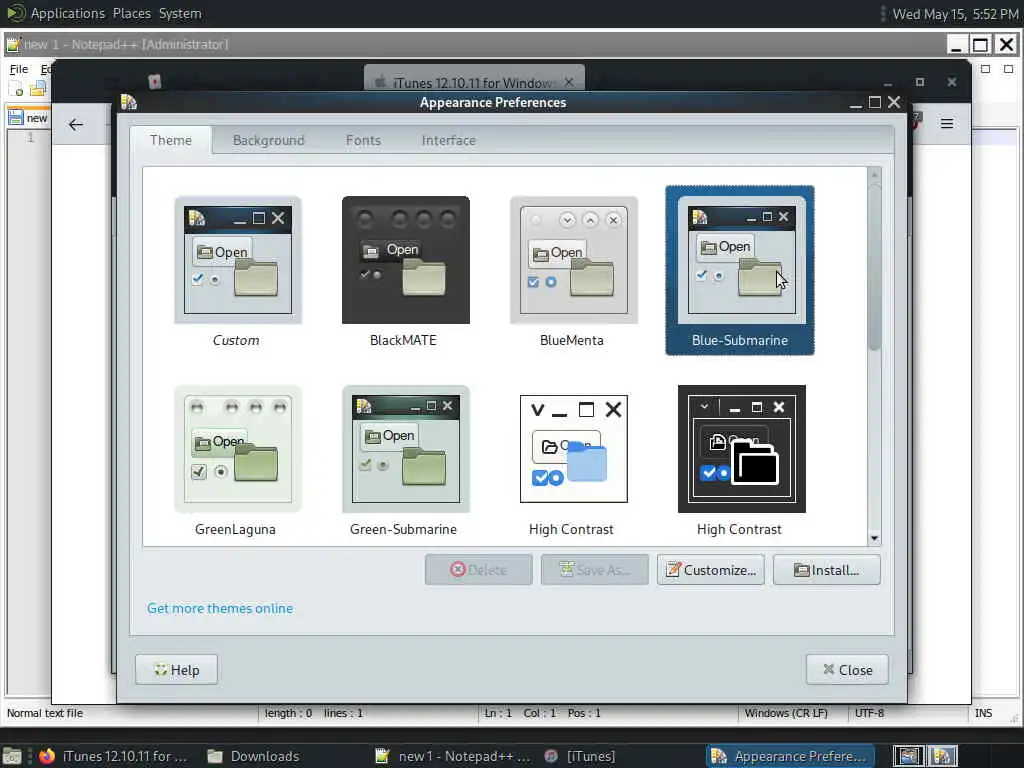The image size is (1024, 768).
Task: Switch to new 1 - Notepad++ taskbar item
Action: click(453, 756)
